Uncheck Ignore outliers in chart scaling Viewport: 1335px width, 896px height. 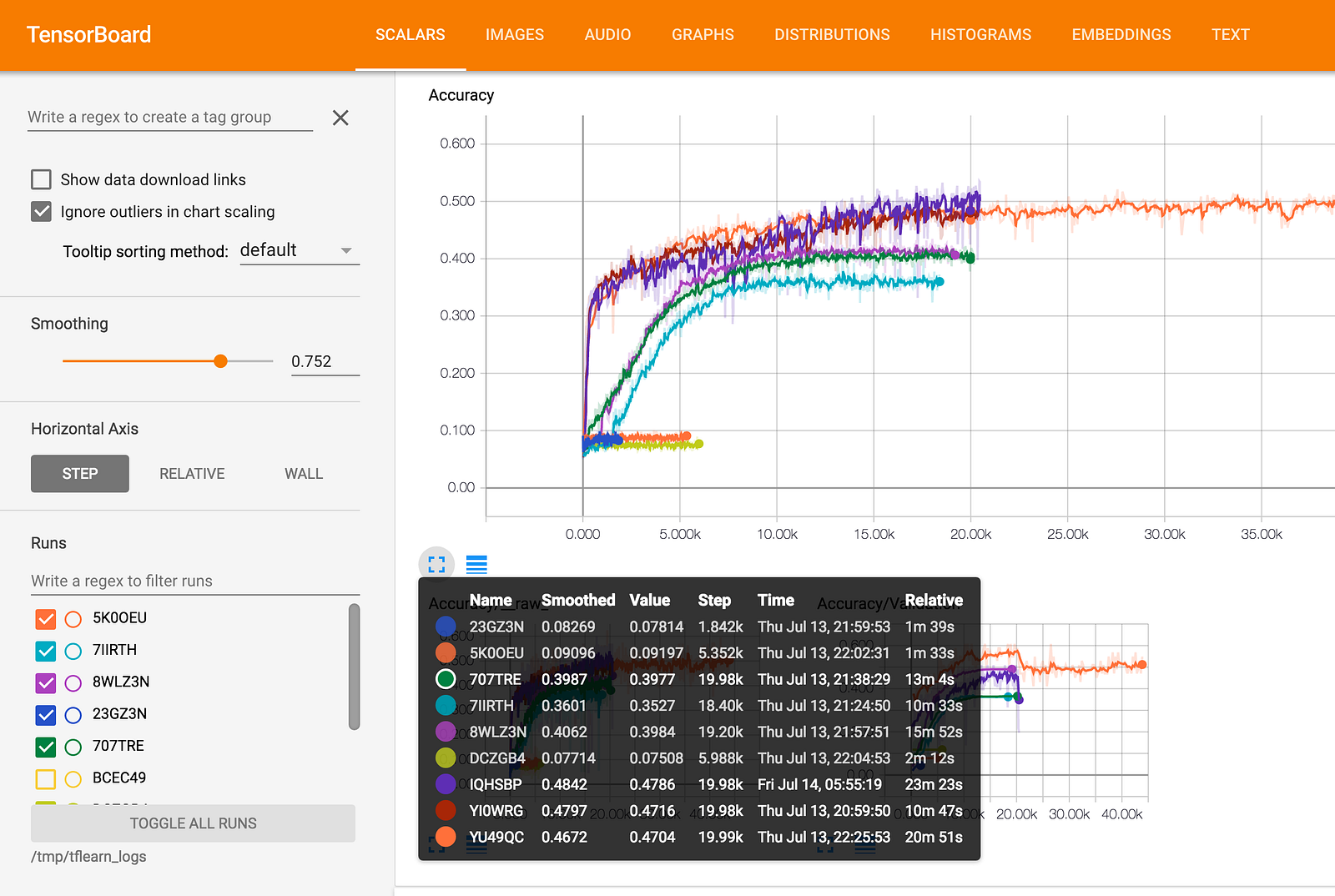point(41,212)
